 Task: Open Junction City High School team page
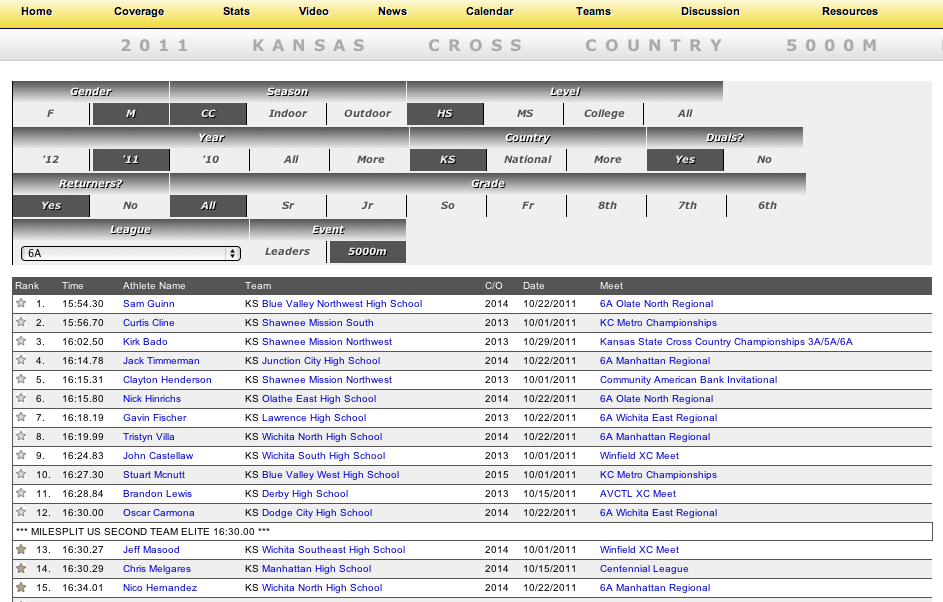click(x=321, y=361)
